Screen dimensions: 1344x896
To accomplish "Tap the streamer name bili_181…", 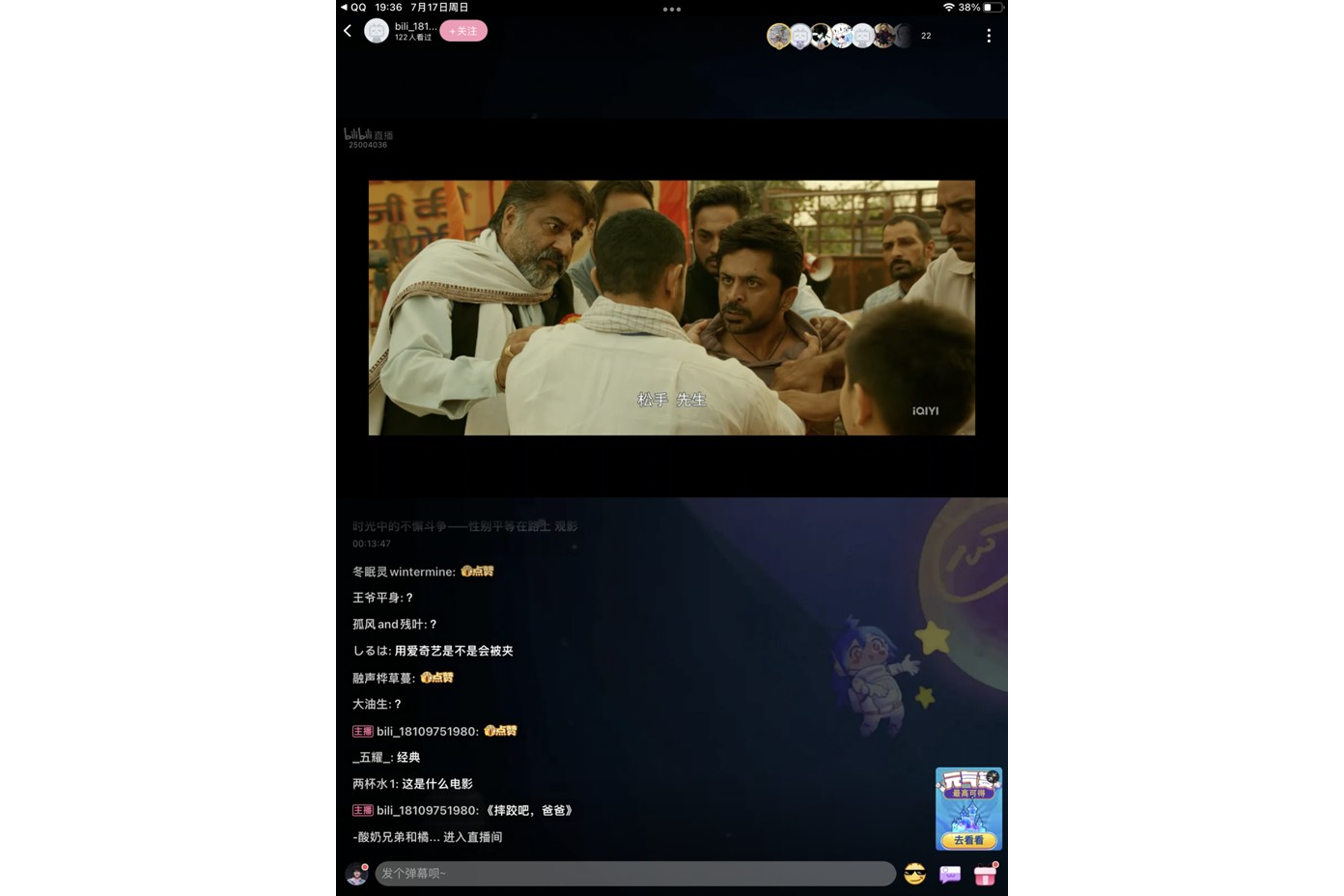I will pyautogui.click(x=415, y=26).
